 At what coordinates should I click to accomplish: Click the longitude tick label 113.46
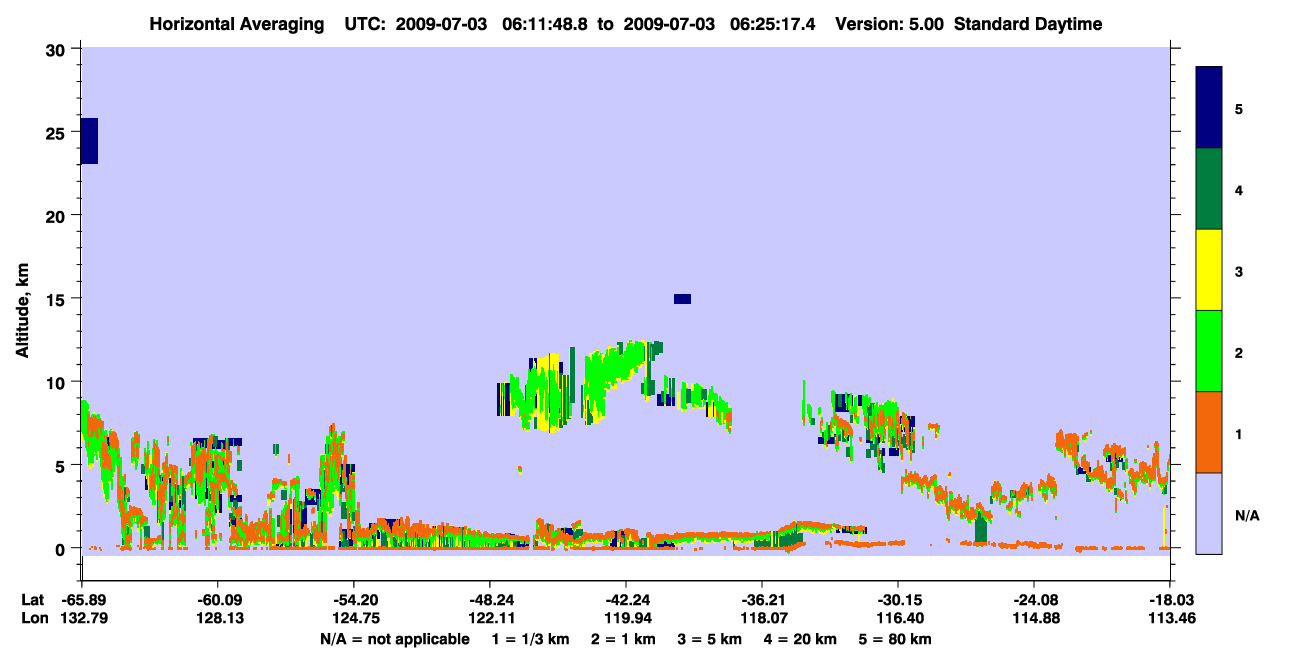coord(1171,619)
